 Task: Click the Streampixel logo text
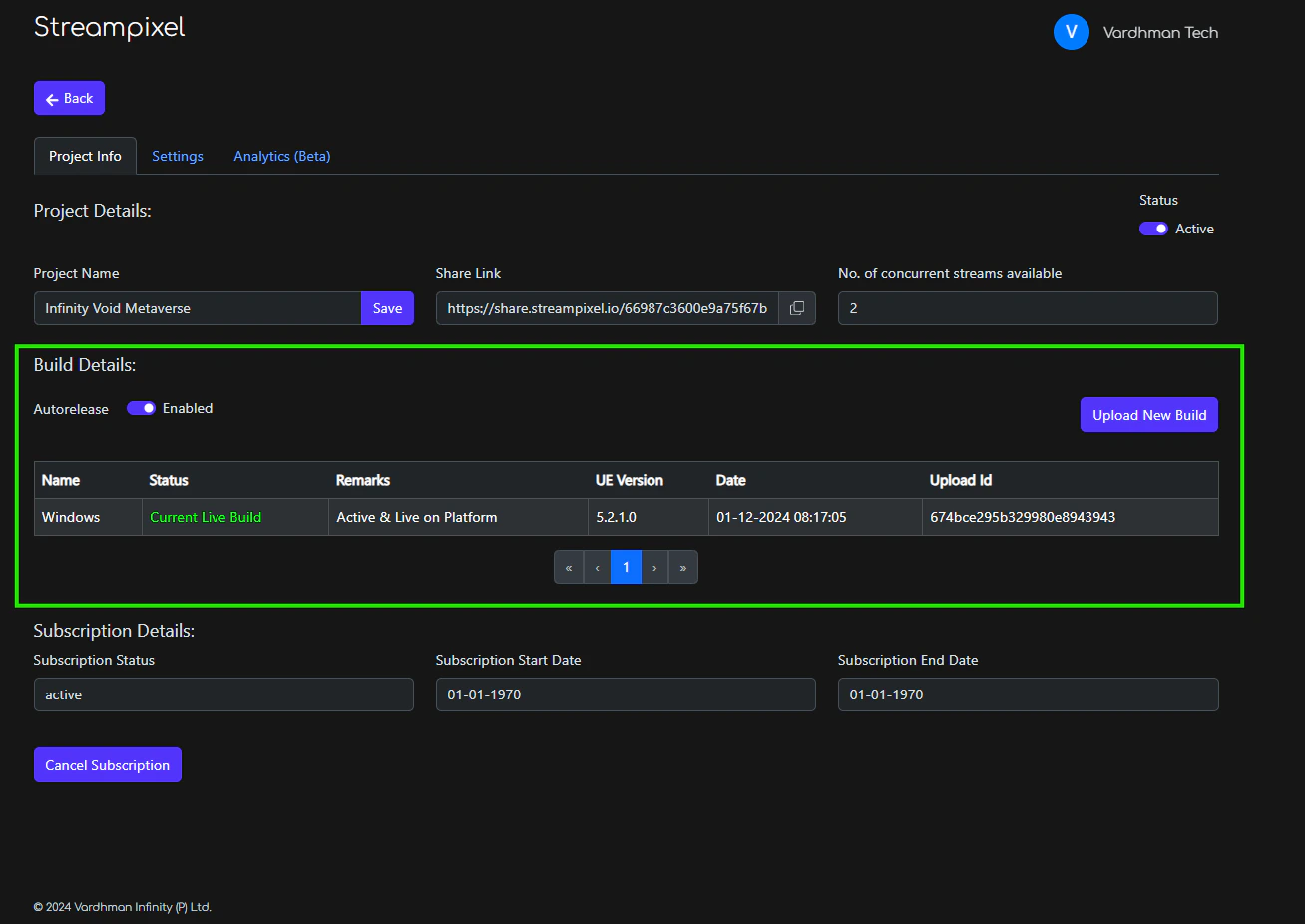(x=110, y=27)
